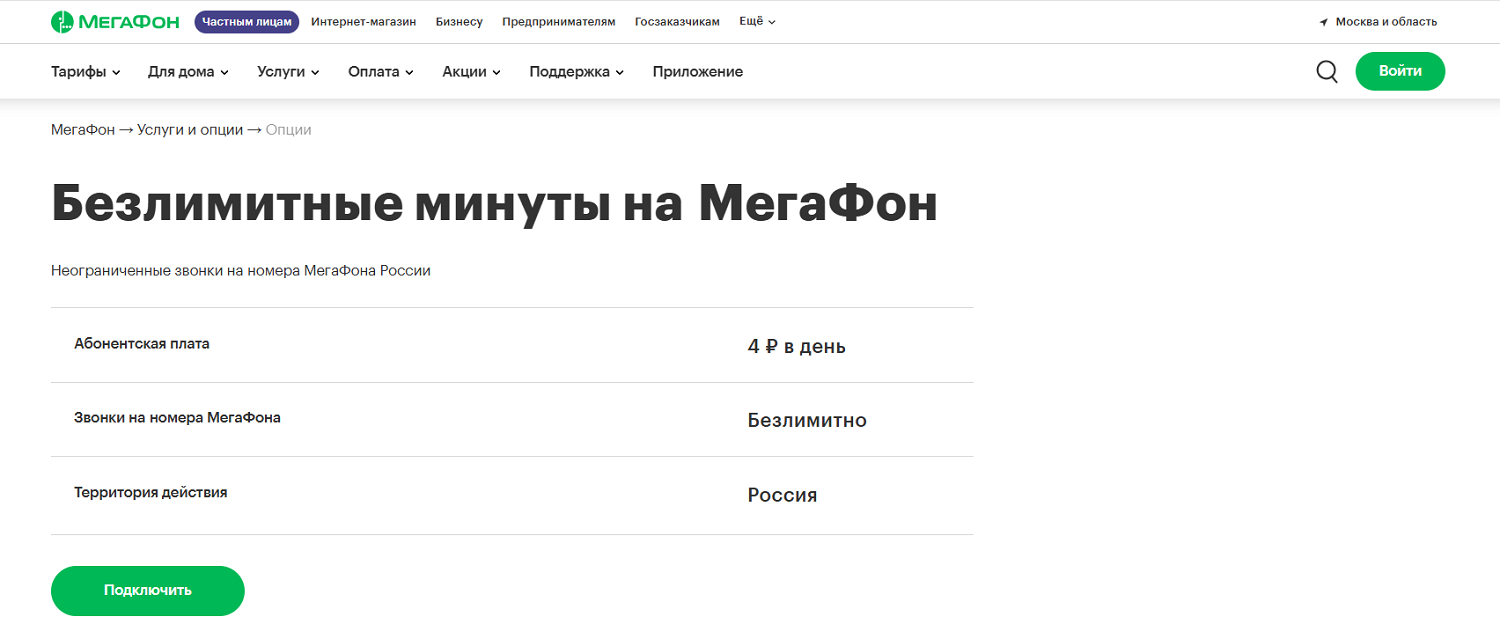Open Интернет-магазин link

pyautogui.click(x=364, y=22)
